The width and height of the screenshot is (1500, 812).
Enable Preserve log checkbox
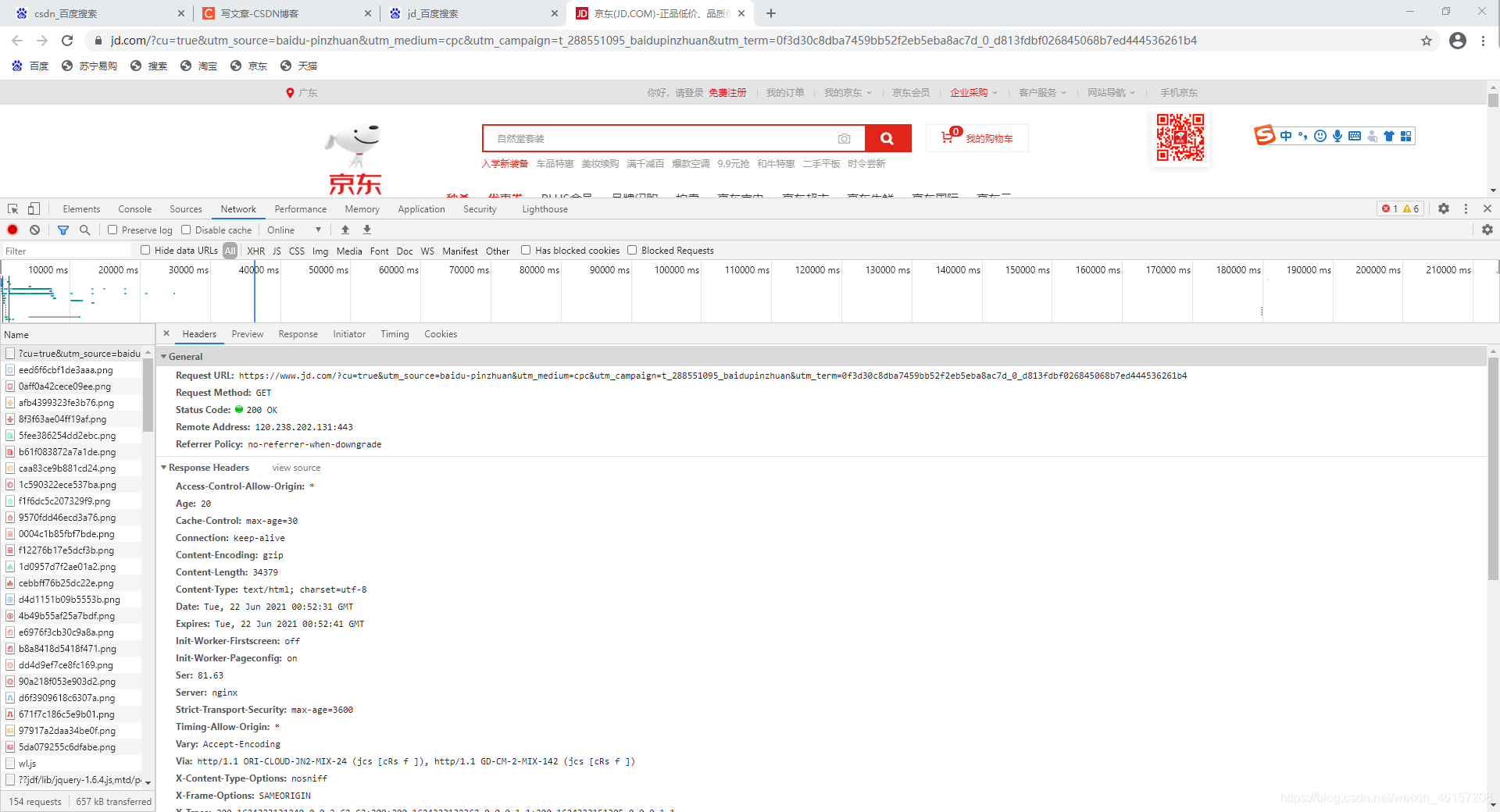pos(112,230)
